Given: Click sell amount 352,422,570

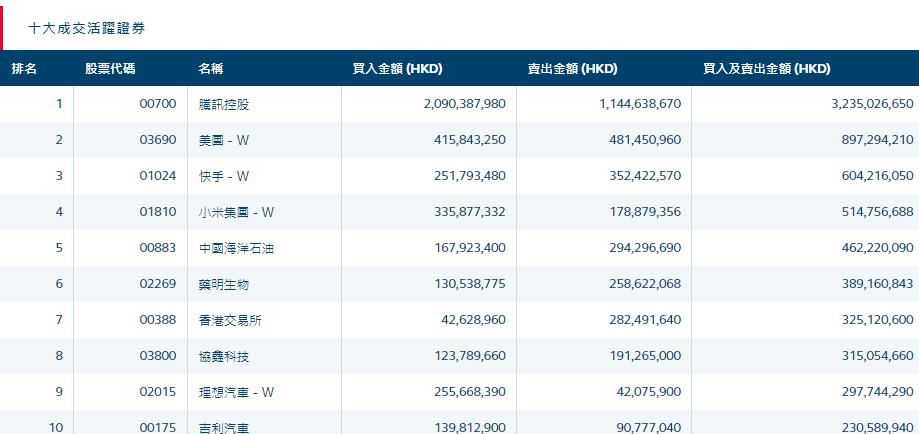Looking at the screenshot, I should (645, 176).
